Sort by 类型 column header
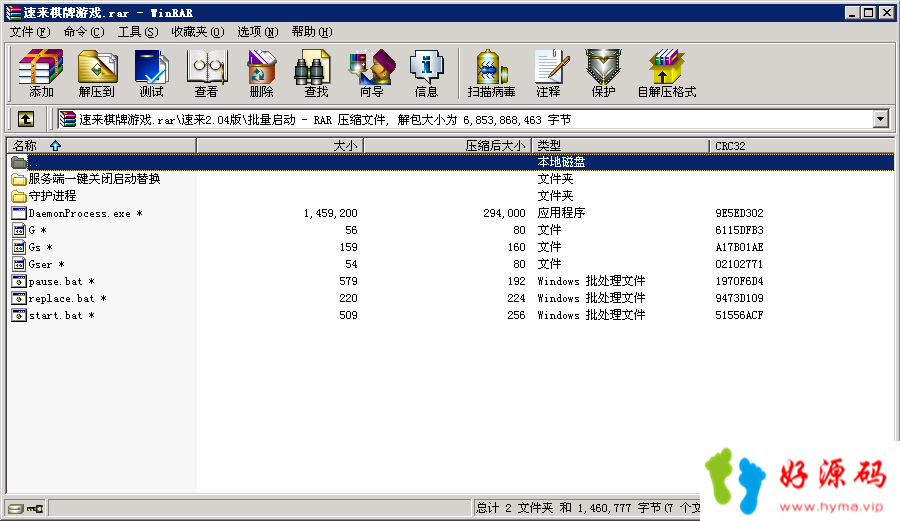The width and height of the screenshot is (900, 521). (x=620, y=146)
